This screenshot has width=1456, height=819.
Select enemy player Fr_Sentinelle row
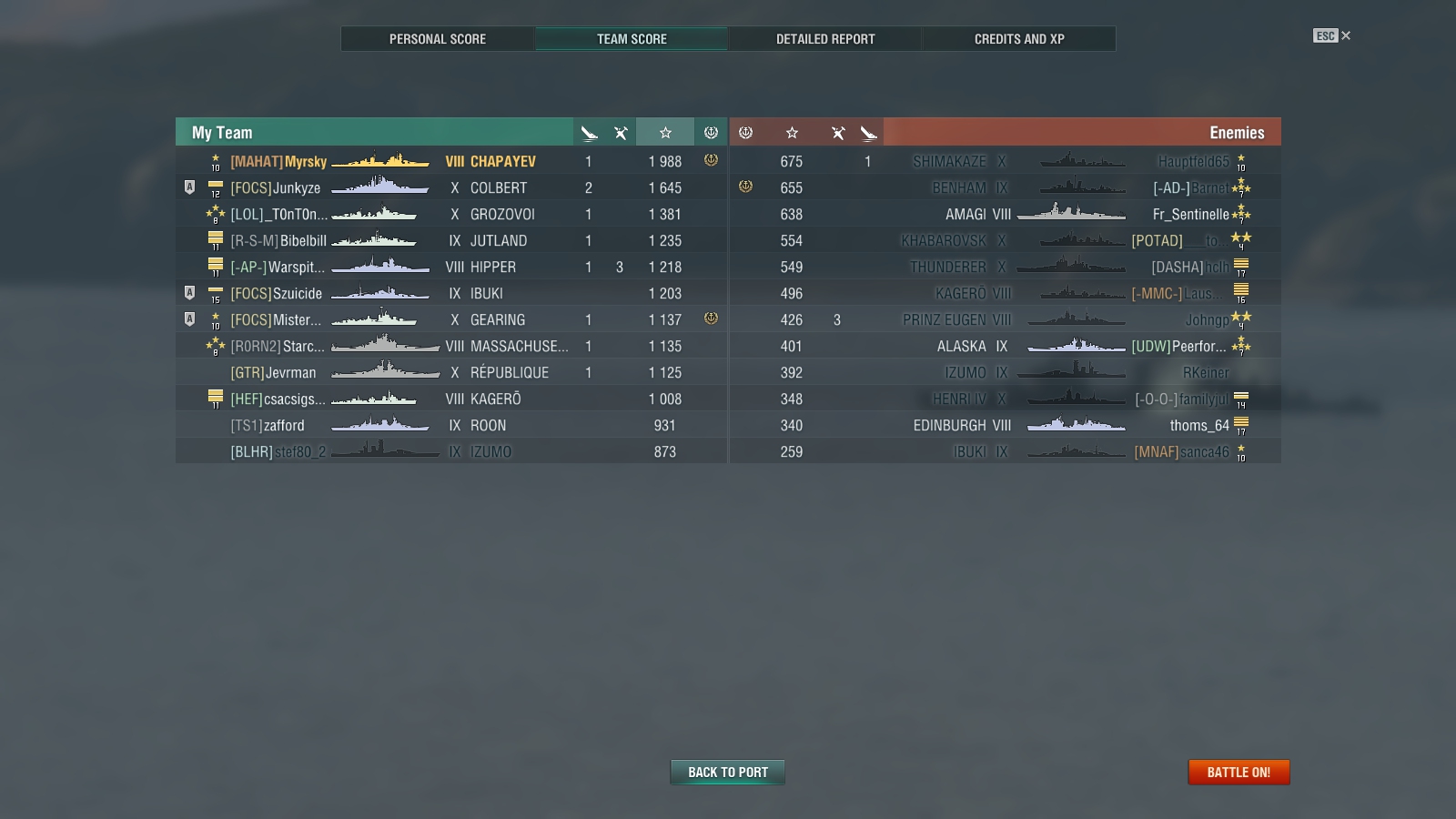1006,214
